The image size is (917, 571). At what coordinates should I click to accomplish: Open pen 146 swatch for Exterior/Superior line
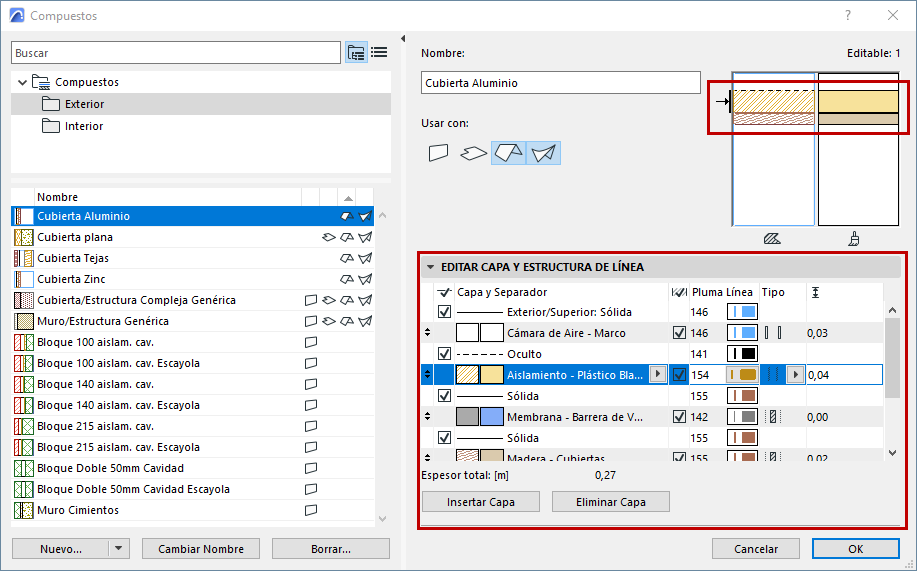click(x=742, y=312)
